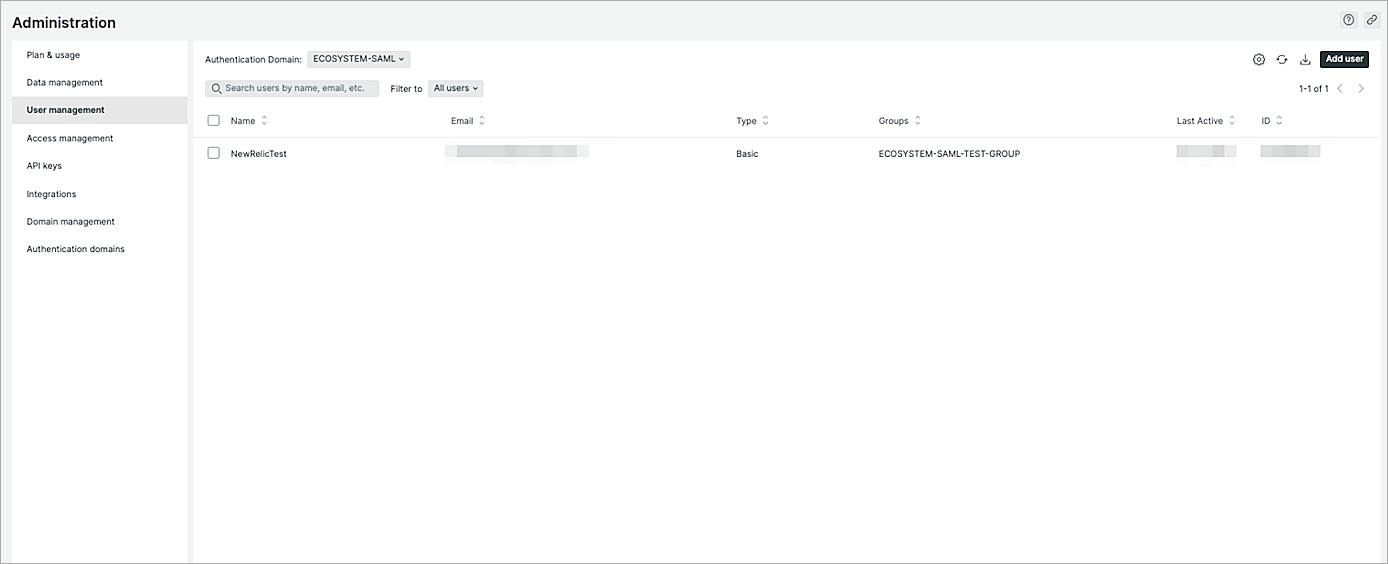Click the Administration page title
The width and height of the screenshot is (1388, 564).
click(x=64, y=23)
